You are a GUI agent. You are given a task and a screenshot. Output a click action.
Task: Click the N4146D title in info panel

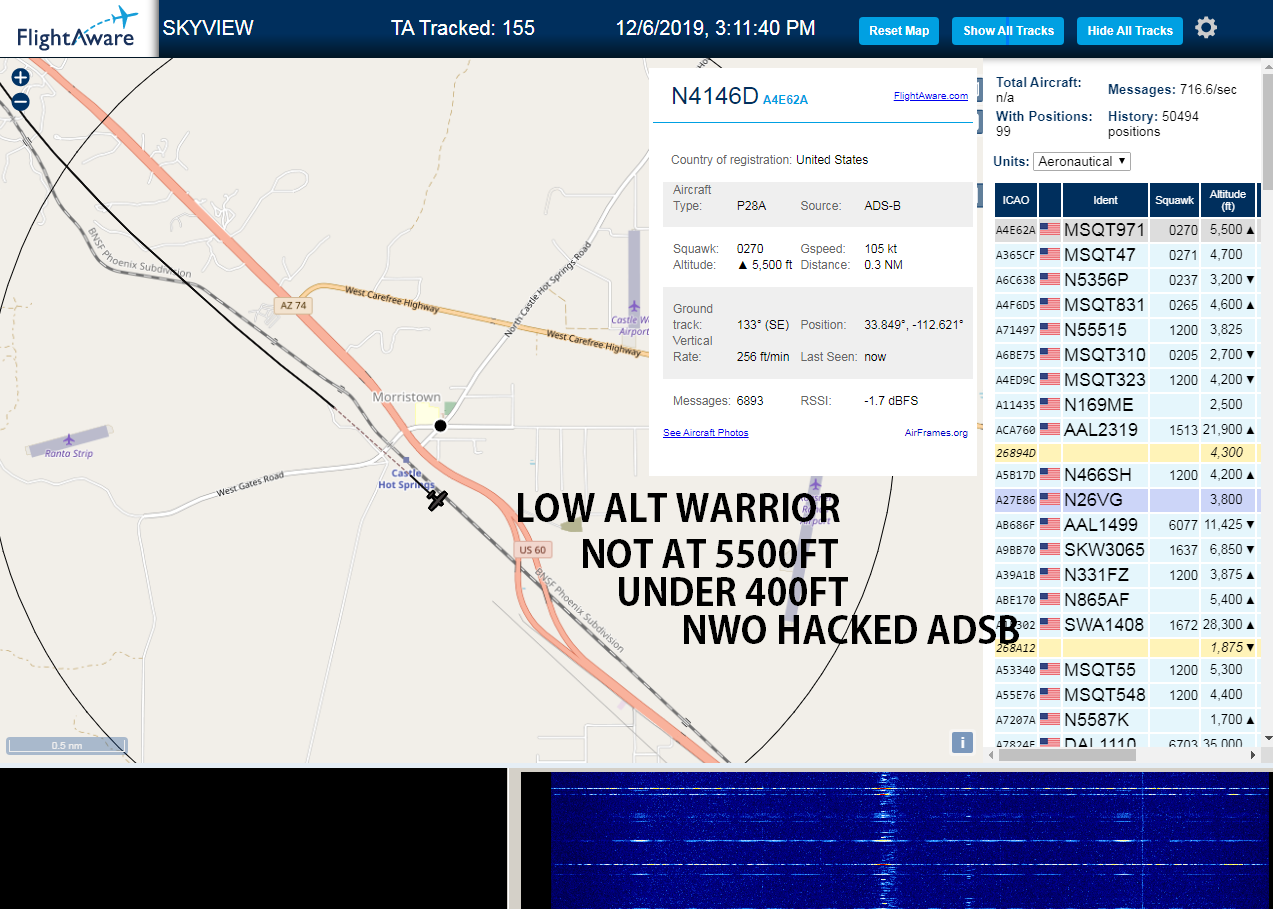coord(715,96)
